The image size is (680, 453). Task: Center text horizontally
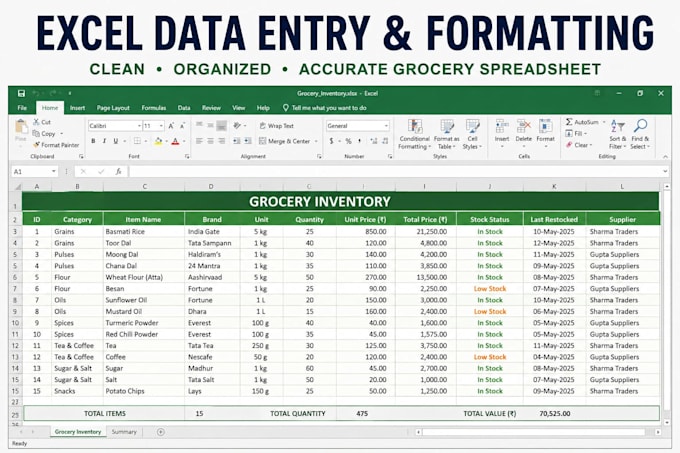point(210,141)
